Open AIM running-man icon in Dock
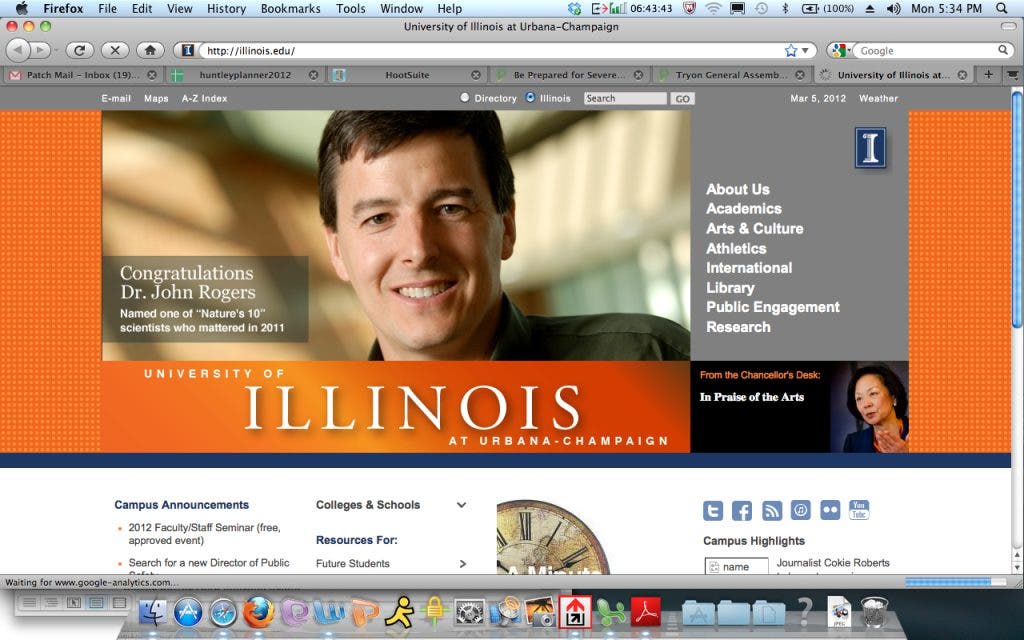1024x640 pixels. tap(399, 613)
